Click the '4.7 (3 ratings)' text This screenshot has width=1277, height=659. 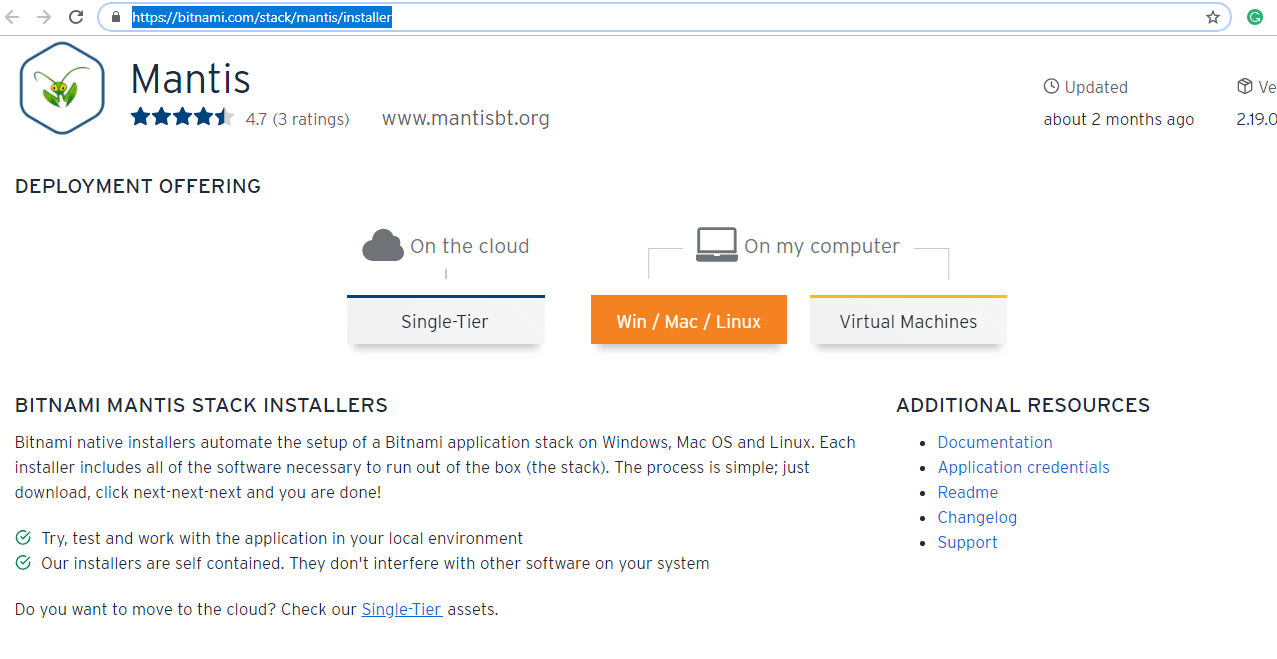(298, 119)
